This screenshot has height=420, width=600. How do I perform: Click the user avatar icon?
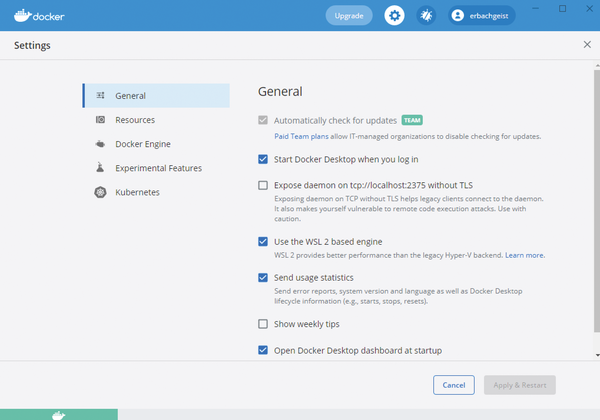click(x=458, y=16)
